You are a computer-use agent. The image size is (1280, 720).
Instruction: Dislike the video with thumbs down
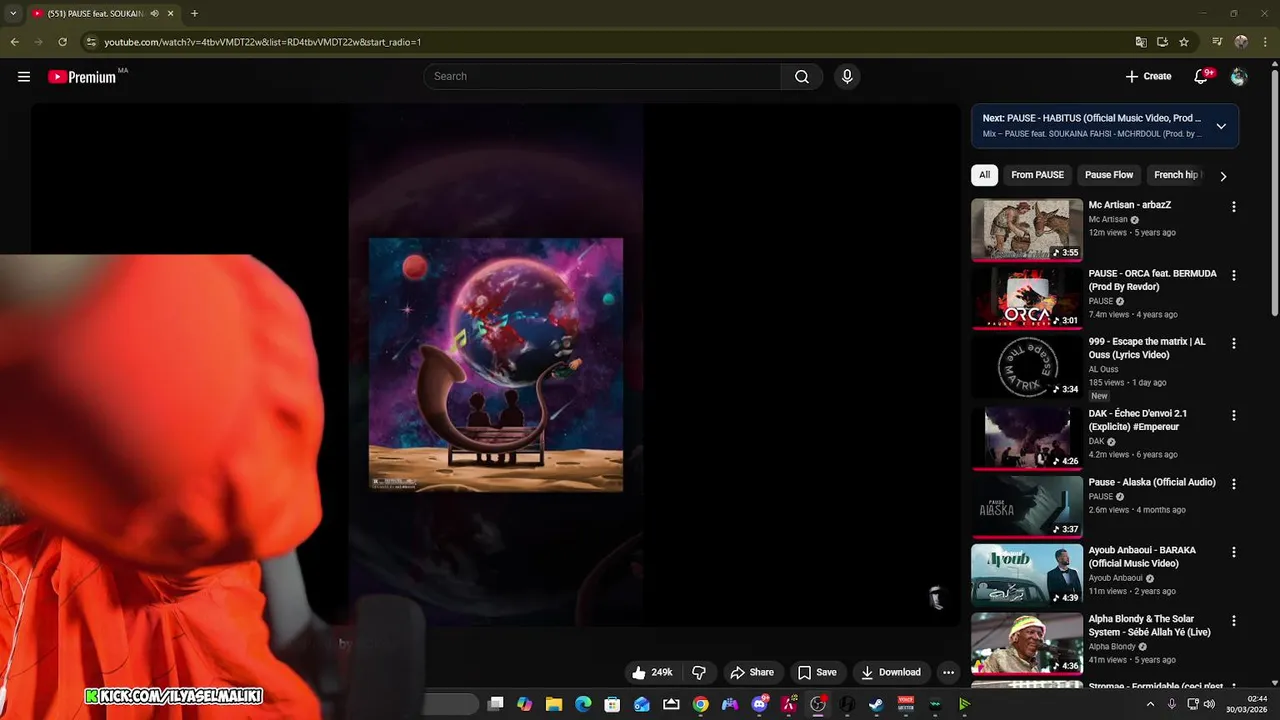coord(699,673)
